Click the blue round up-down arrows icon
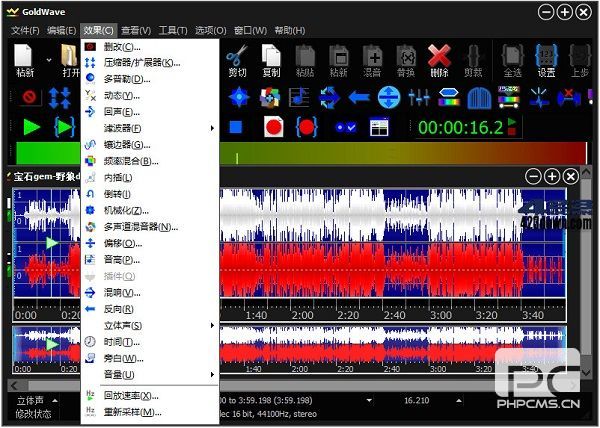Image resolution: width=600 pixels, height=428 pixels. [389, 97]
